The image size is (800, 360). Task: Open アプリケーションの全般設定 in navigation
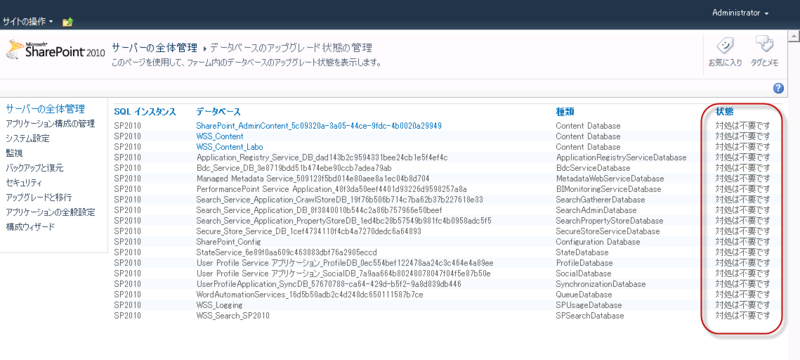(50, 212)
